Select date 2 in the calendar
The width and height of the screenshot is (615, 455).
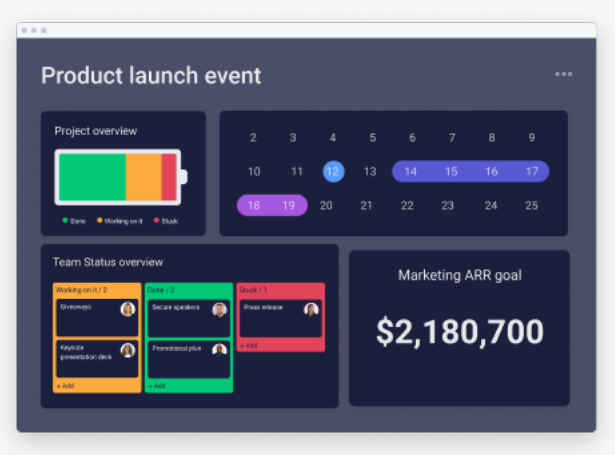[x=253, y=138]
